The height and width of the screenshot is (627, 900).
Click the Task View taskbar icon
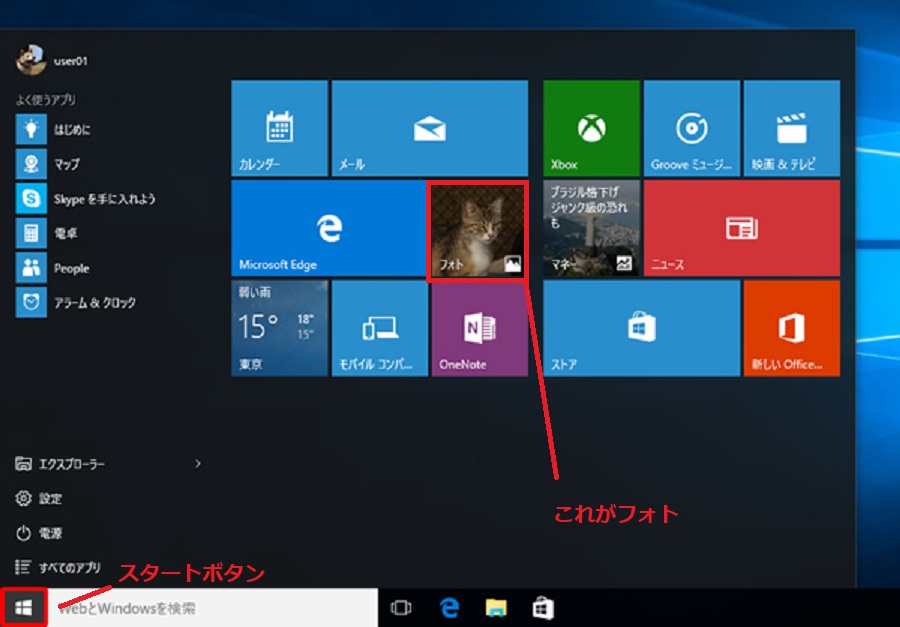click(x=401, y=607)
